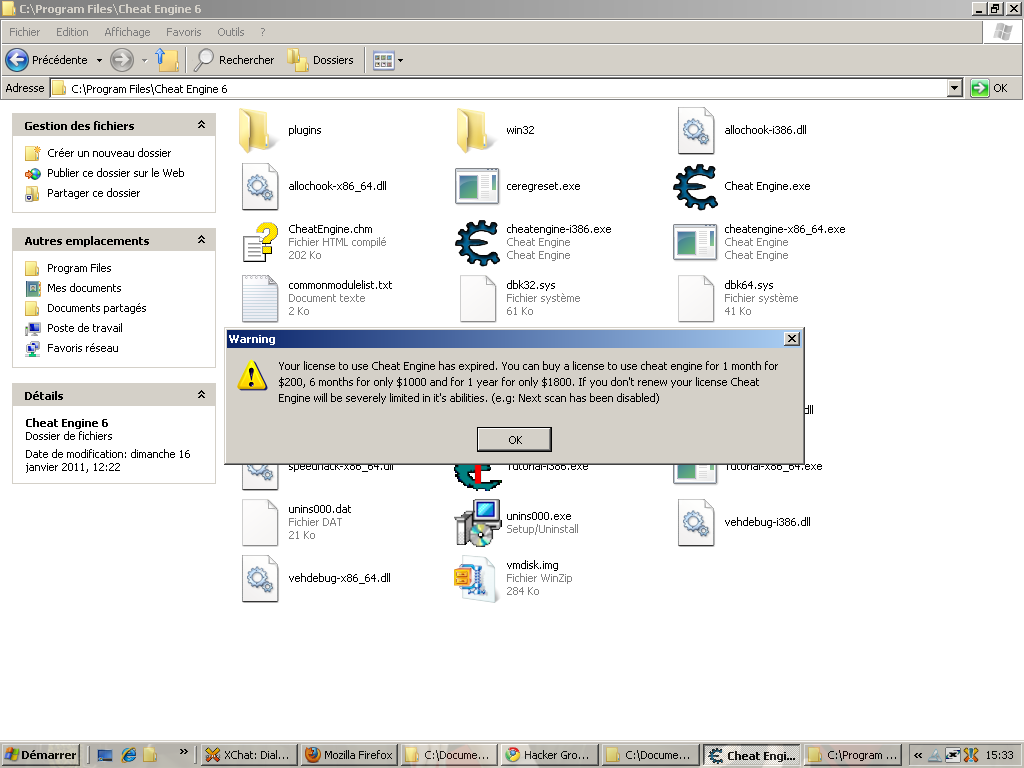The height and width of the screenshot is (768, 1024).
Task: Select the unins000.dat file icon
Action: pyautogui.click(x=260, y=522)
